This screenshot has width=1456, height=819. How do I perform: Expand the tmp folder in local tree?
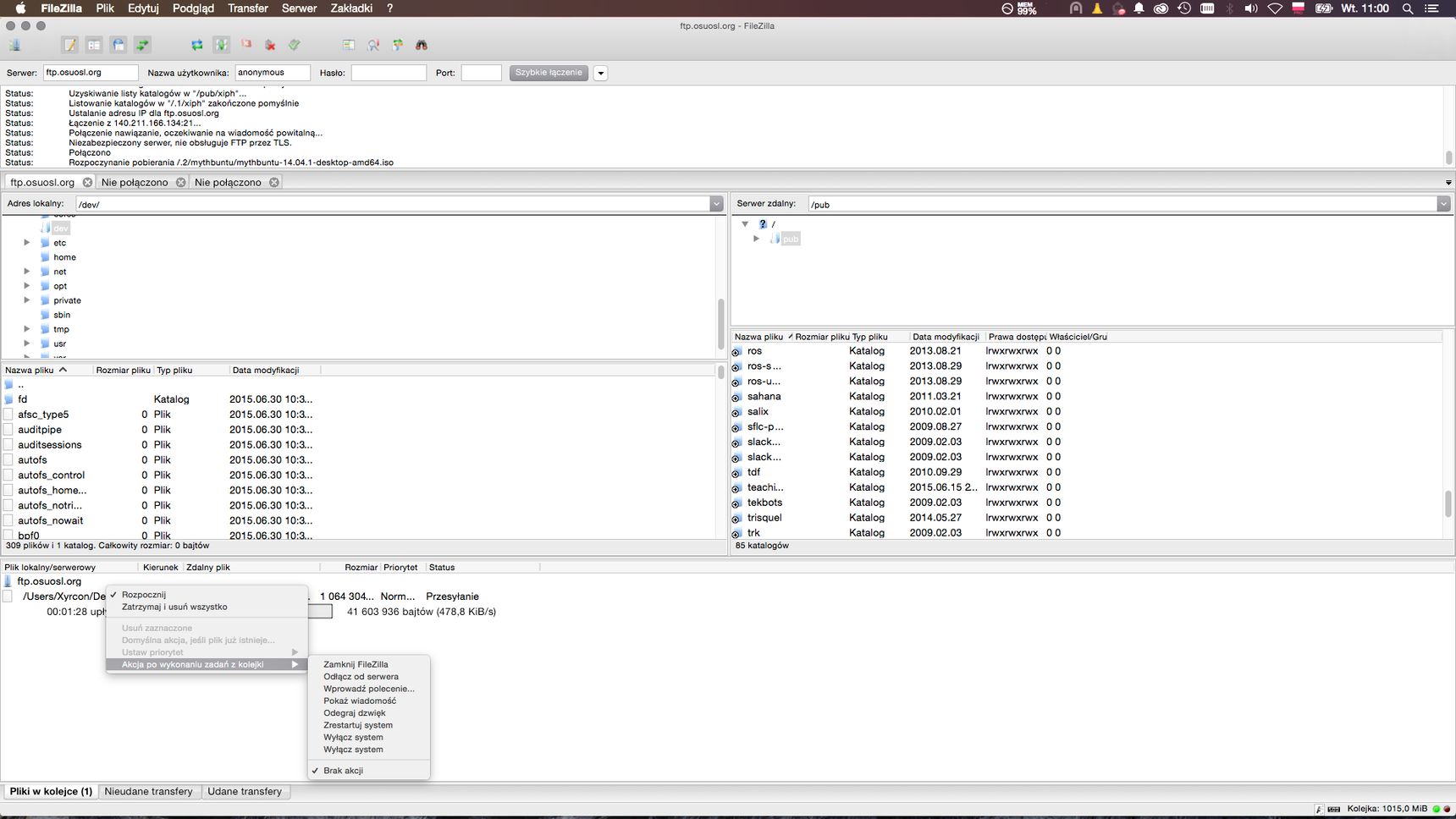pos(27,329)
